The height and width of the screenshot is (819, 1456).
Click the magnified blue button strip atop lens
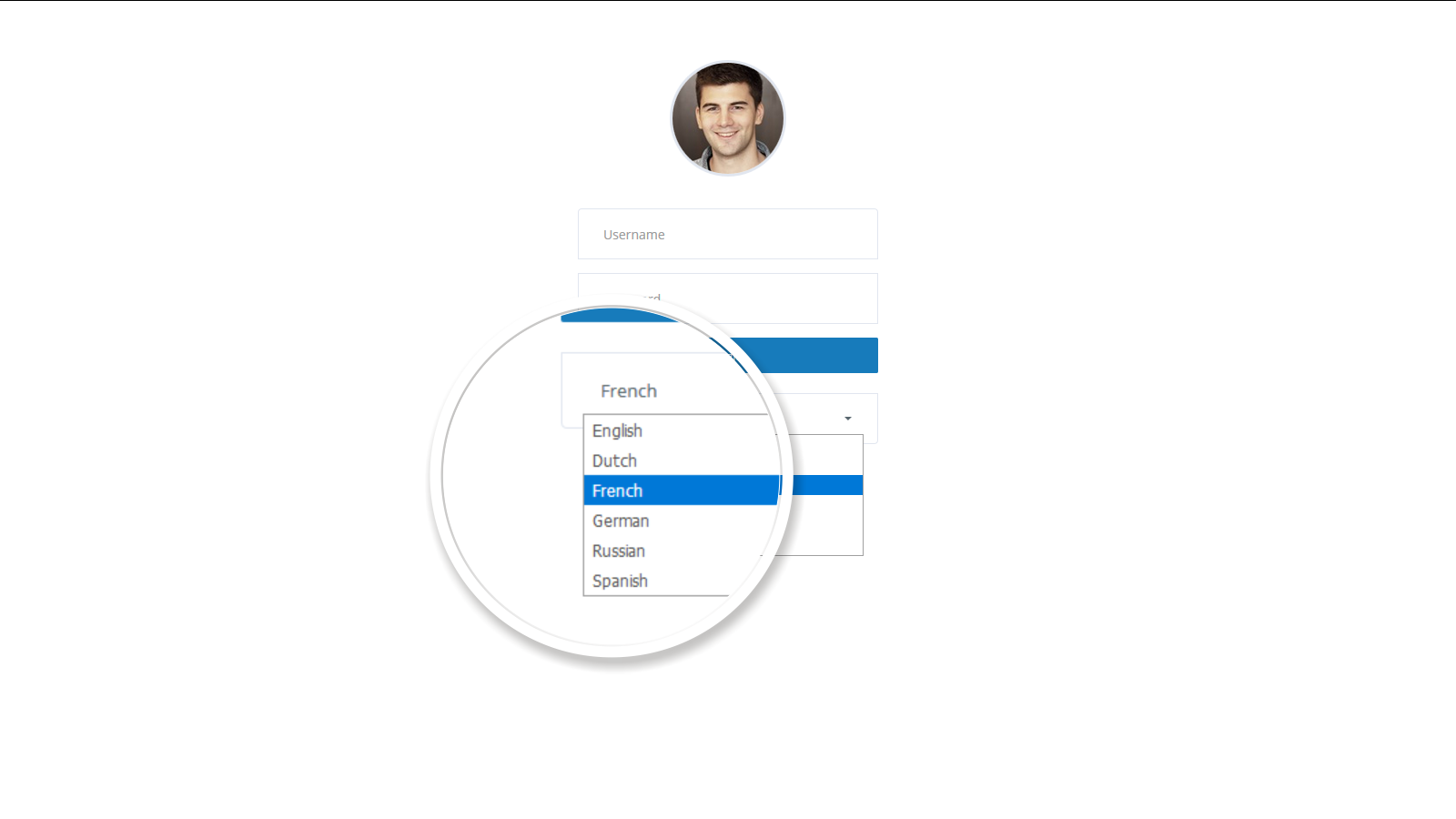(619, 316)
